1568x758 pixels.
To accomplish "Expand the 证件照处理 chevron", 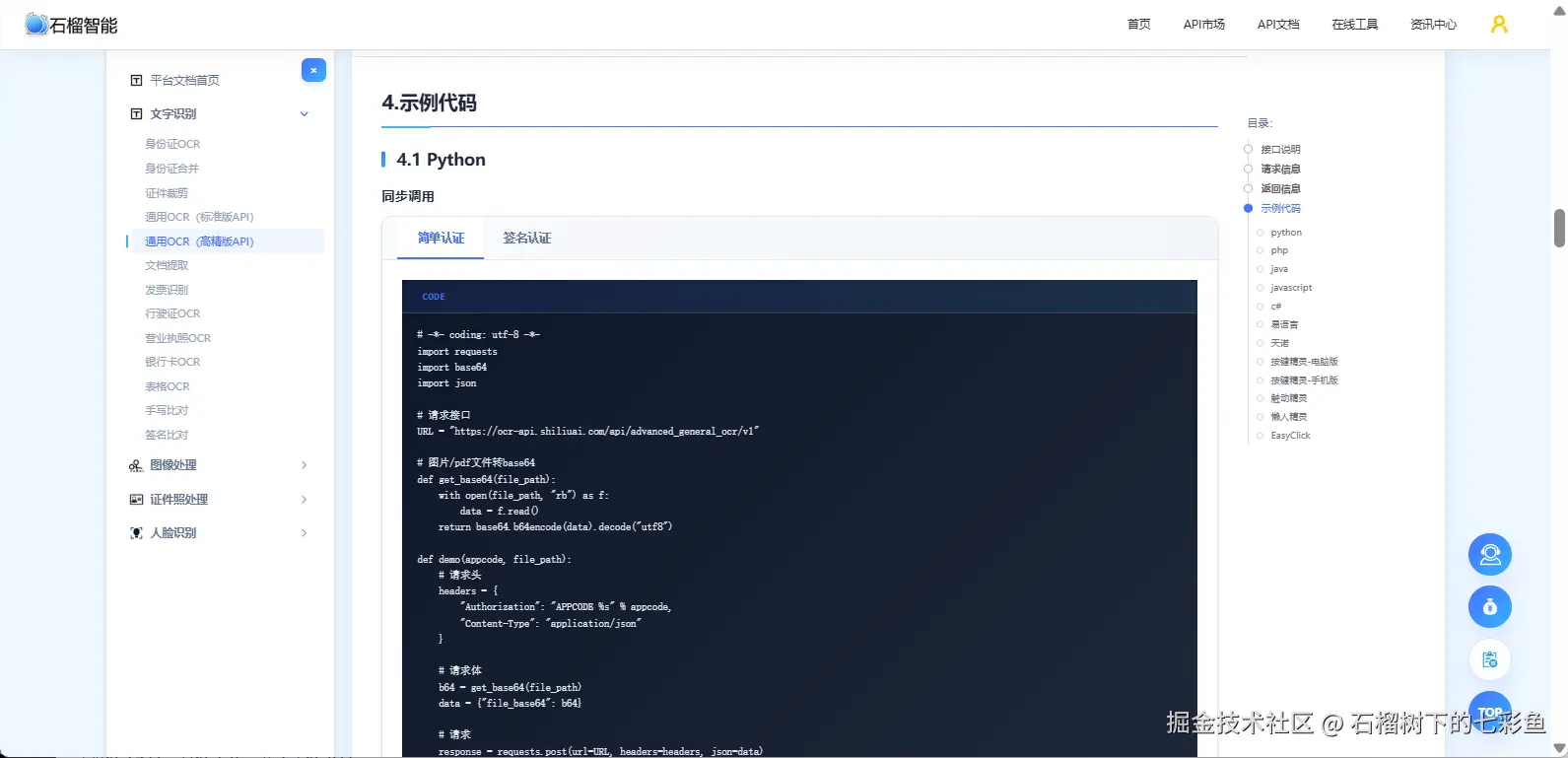I will click(x=305, y=500).
